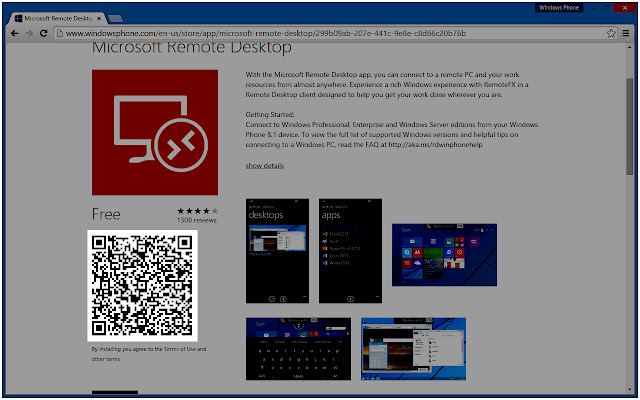Open the on-screen keyboard screenshot thumbnail
640x400 pixels.
pyautogui.click(x=298, y=349)
